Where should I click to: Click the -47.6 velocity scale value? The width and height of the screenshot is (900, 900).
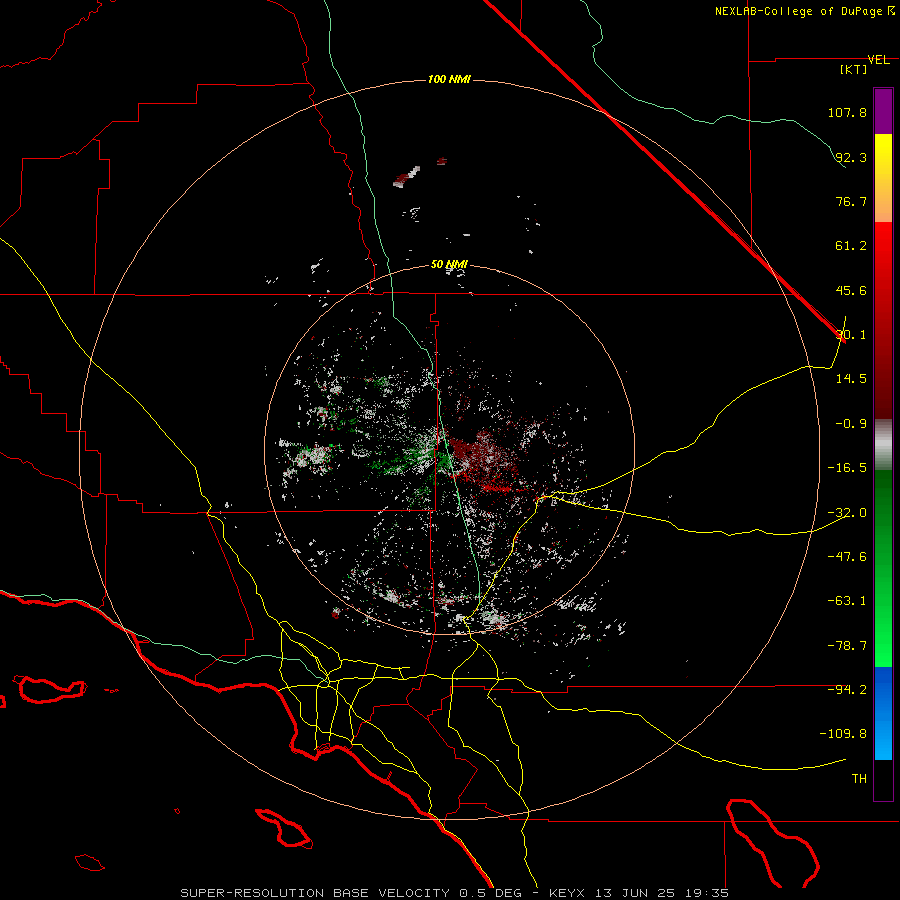pyautogui.click(x=847, y=557)
